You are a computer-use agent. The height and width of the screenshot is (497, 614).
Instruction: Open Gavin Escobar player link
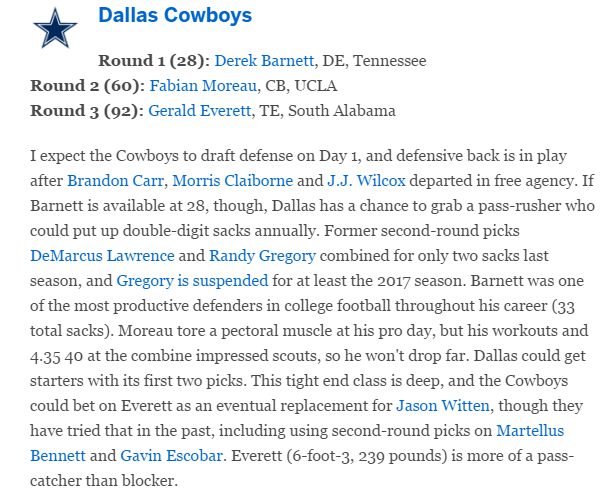(x=172, y=456)
